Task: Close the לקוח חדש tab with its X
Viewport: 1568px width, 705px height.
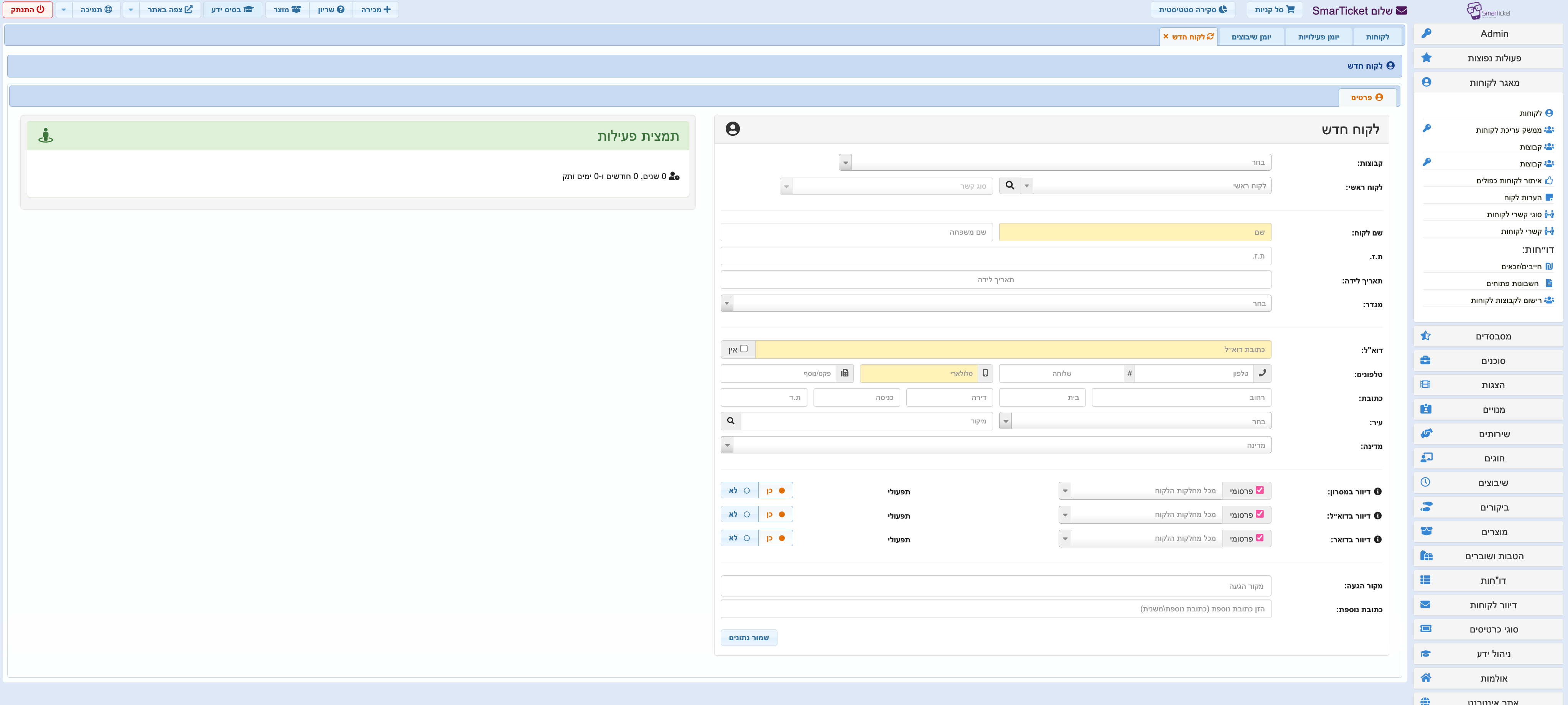Action: click(1166, 36)
